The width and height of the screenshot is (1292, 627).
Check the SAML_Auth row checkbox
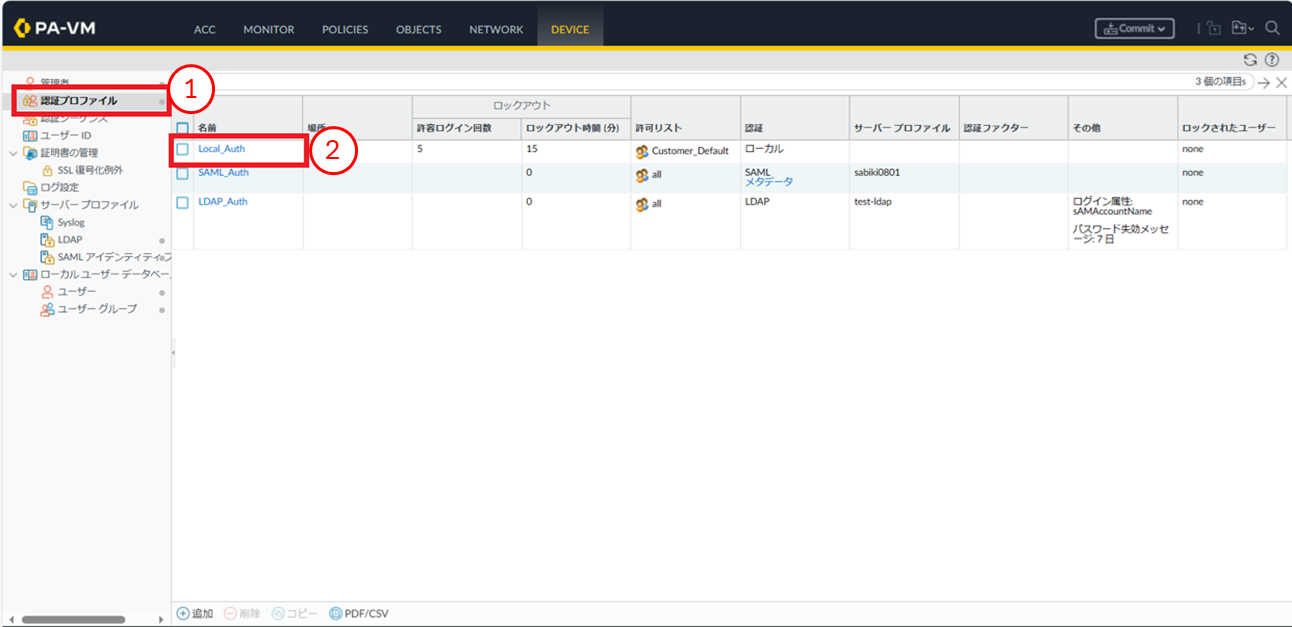tap(182, 173)
